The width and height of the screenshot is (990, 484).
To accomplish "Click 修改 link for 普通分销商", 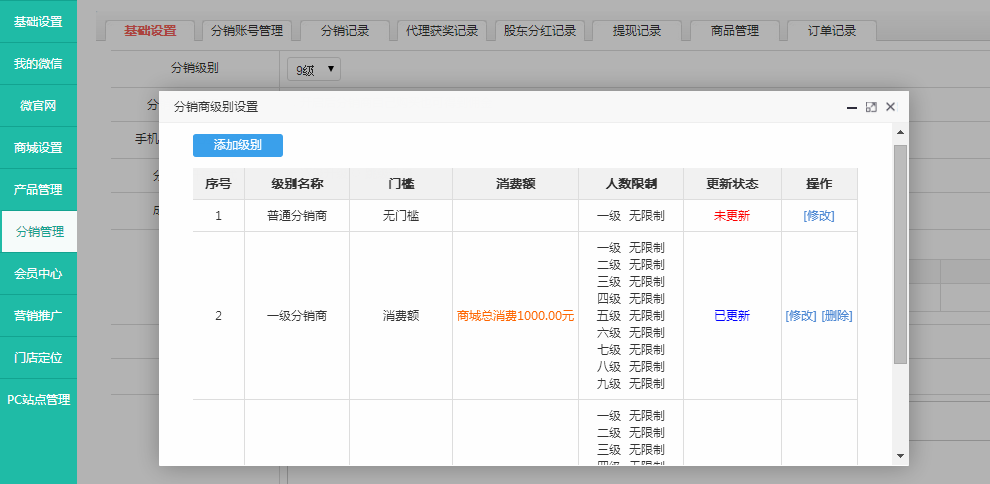I will [x=818, y=216].
